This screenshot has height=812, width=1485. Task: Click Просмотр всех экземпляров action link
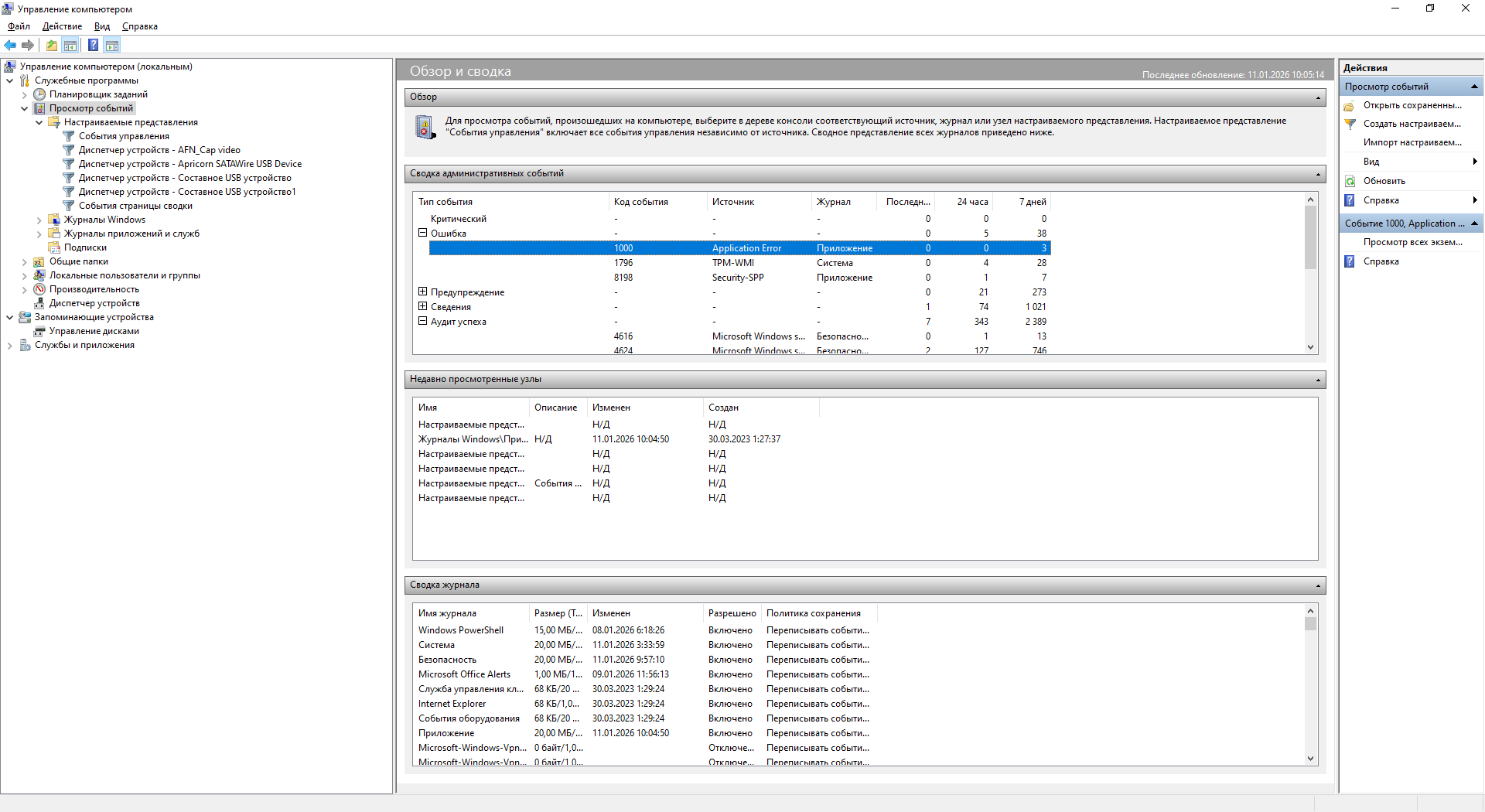1412,242
